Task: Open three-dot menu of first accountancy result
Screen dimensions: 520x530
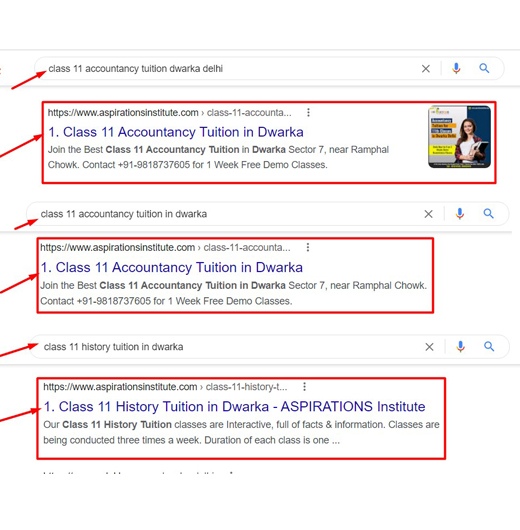Action: pos(308,113)
